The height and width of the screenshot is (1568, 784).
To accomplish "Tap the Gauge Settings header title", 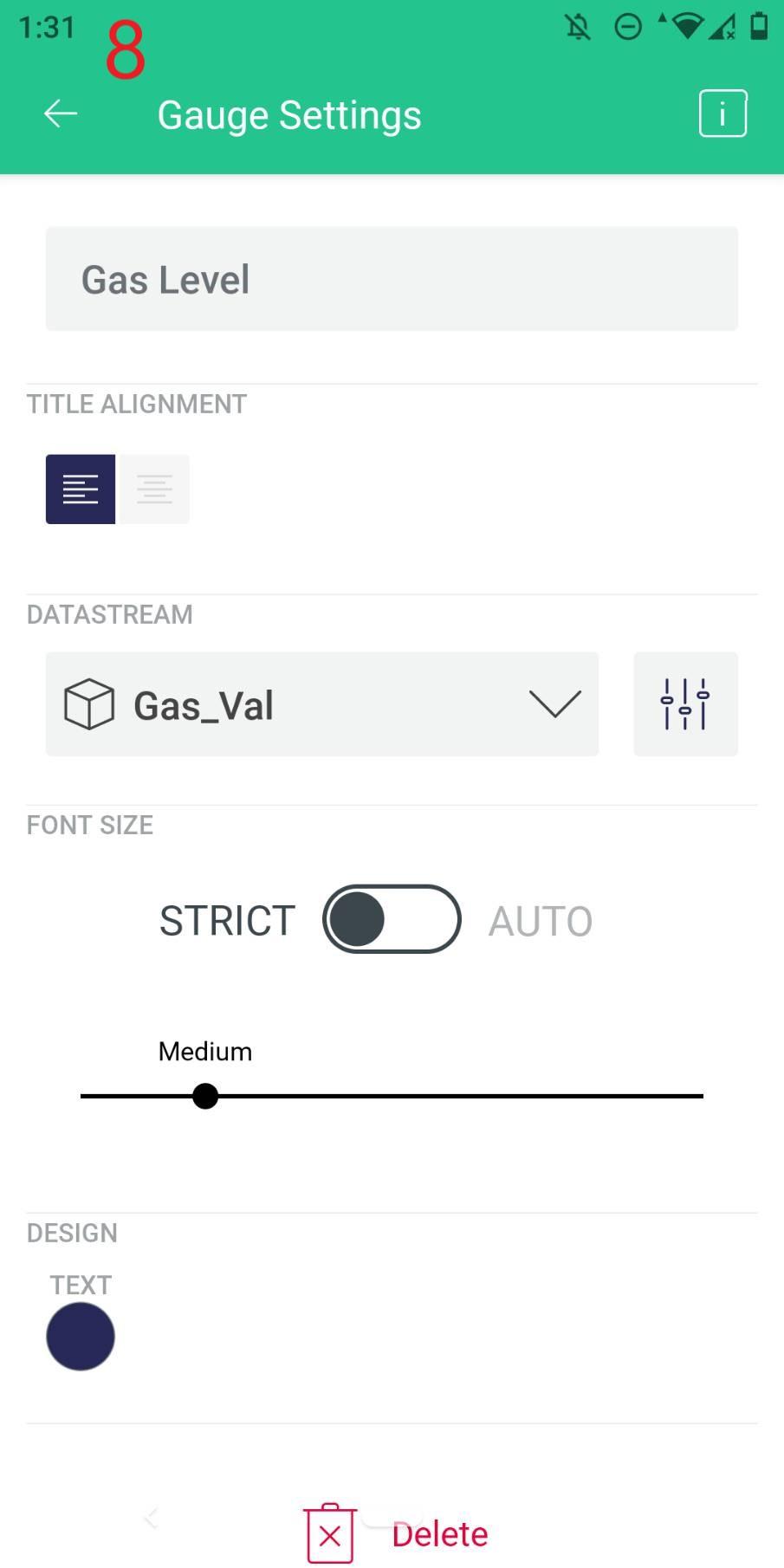I will 289,115.
